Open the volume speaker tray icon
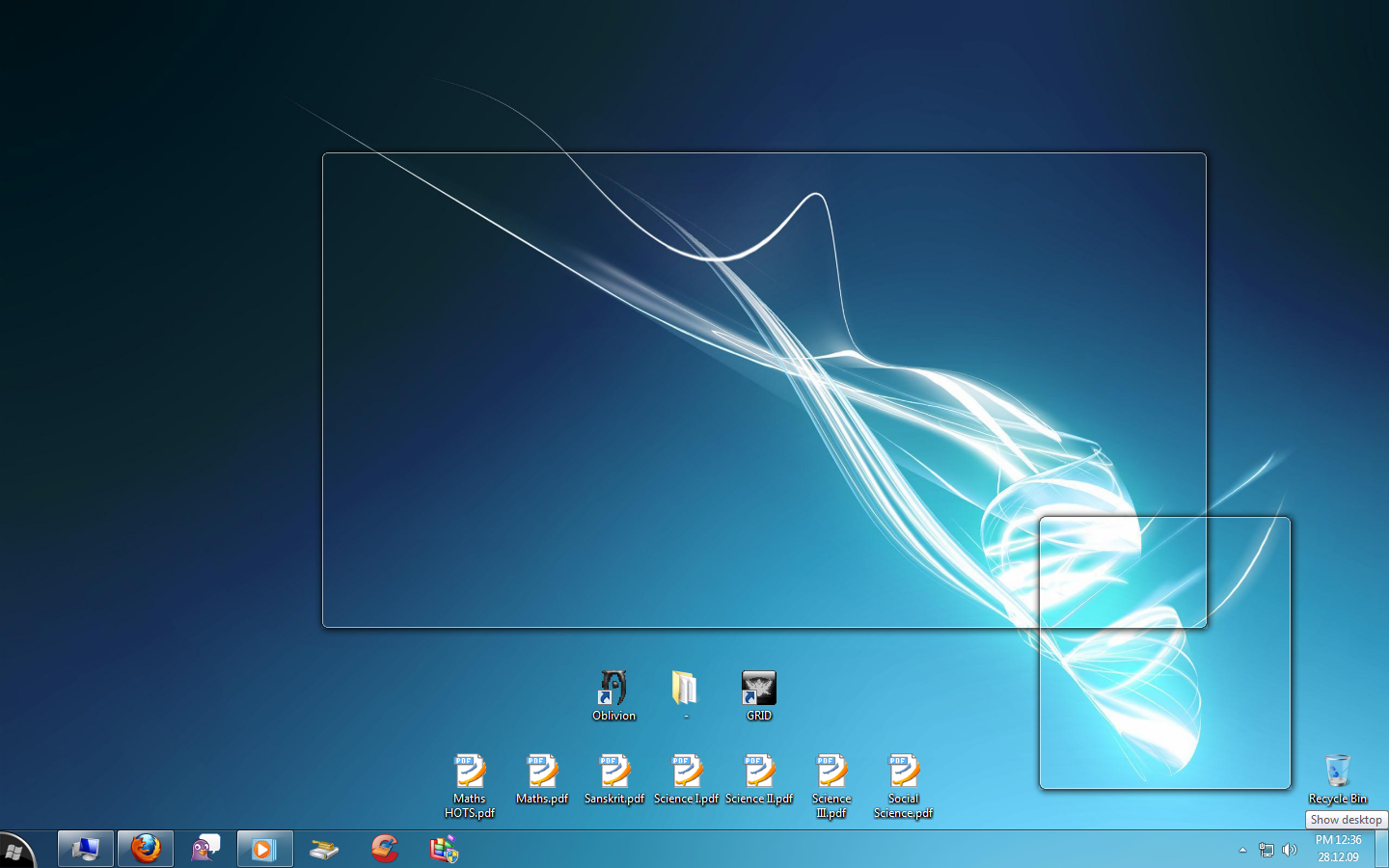The width and height of the screenshot is (1389, 868). point(1290,850)
